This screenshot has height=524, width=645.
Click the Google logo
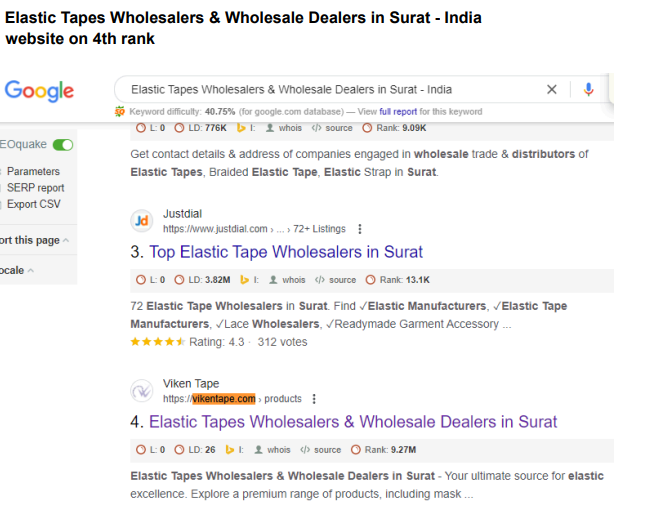click(x=39, y=90)
